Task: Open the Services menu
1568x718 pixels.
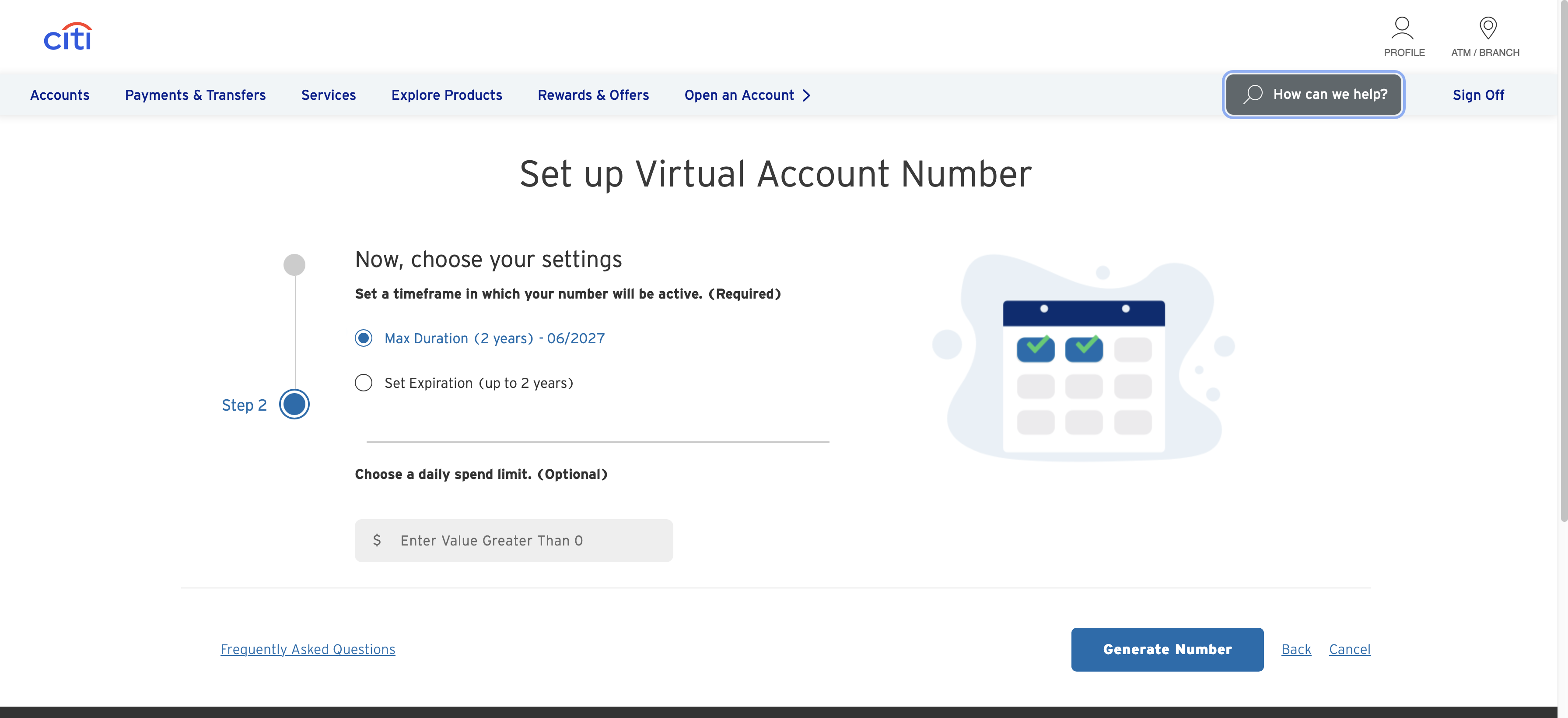Action: 328,95
